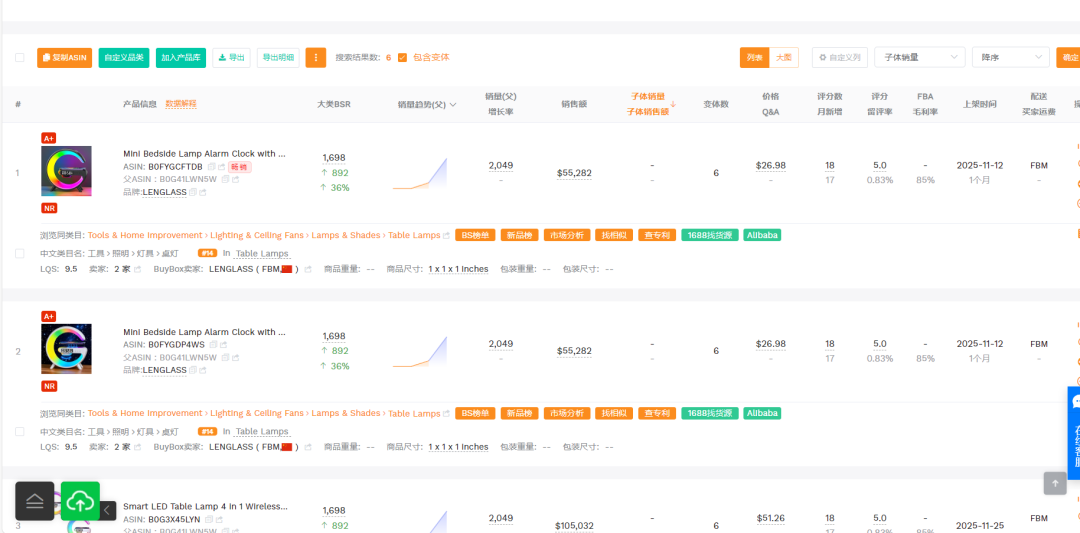
Task: Open category link icon after Table Lamps, row 1
Action: (446, 236)
